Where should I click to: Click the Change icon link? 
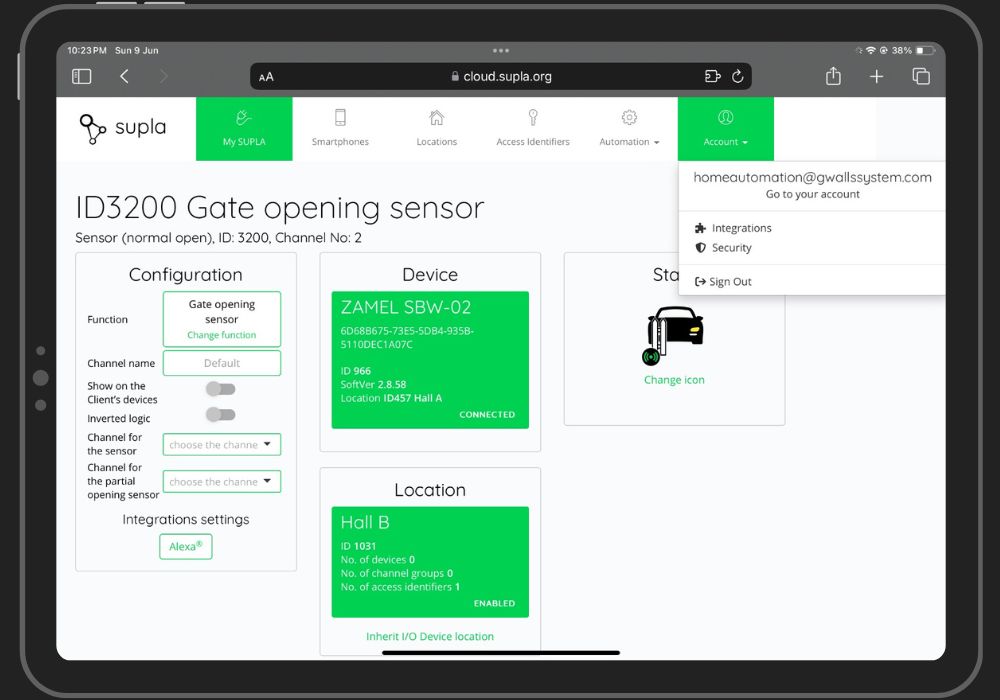pyautogui.click(x=674, y=380)
